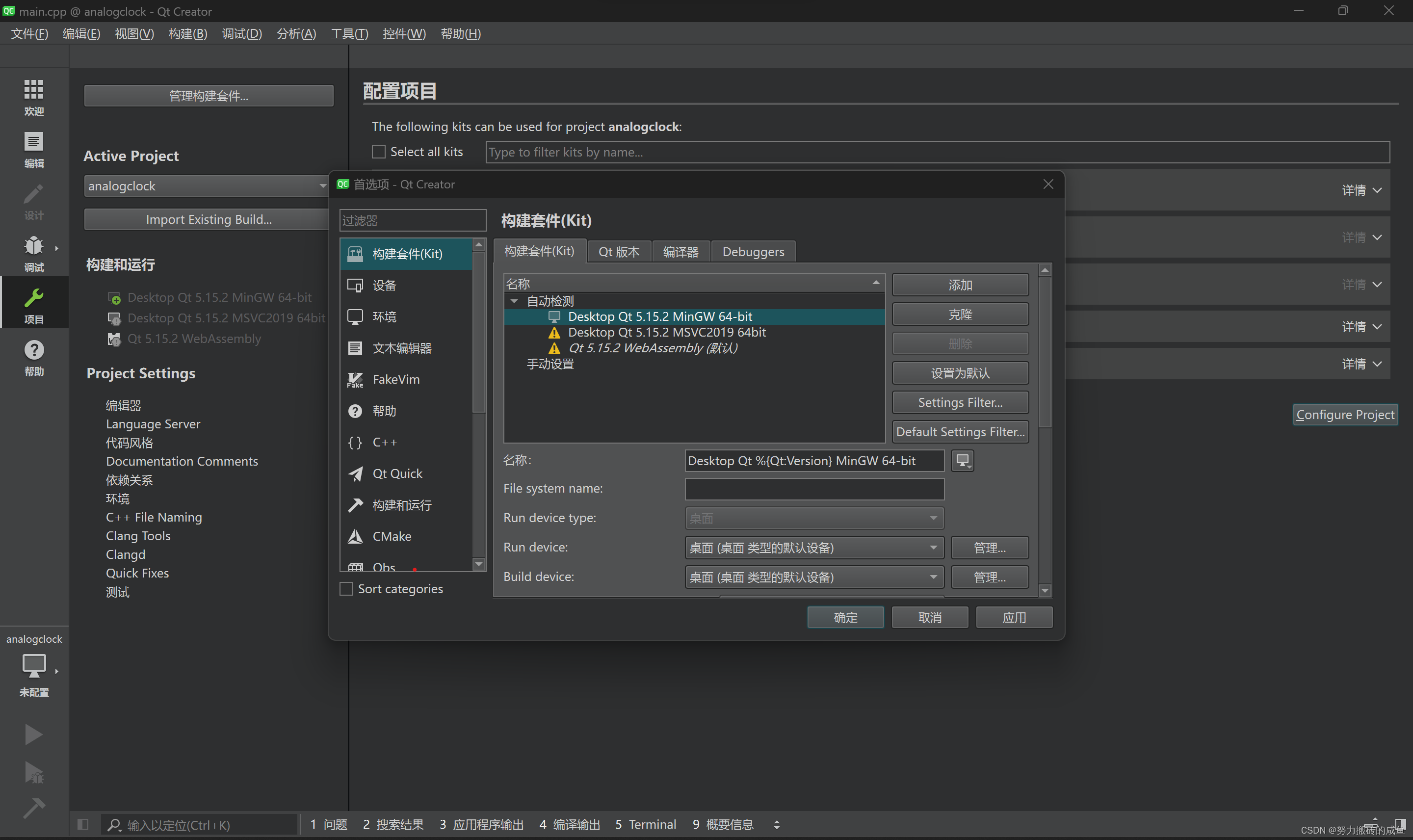Collapse the 自动检测 tree group

coord(514,301)
